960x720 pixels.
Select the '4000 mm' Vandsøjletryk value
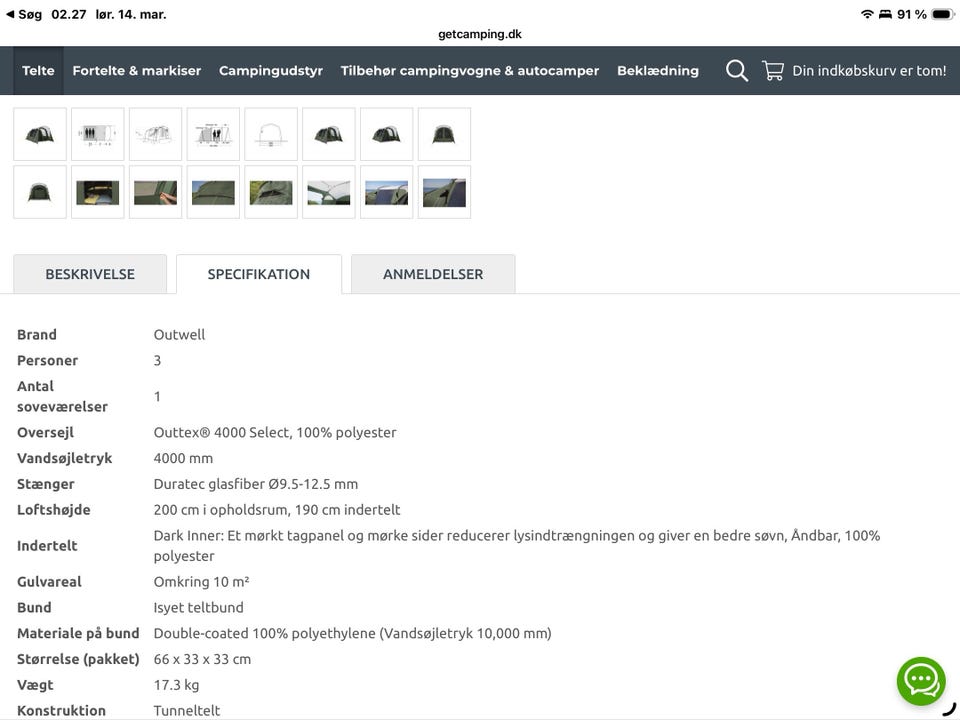[x=183, y=458]
